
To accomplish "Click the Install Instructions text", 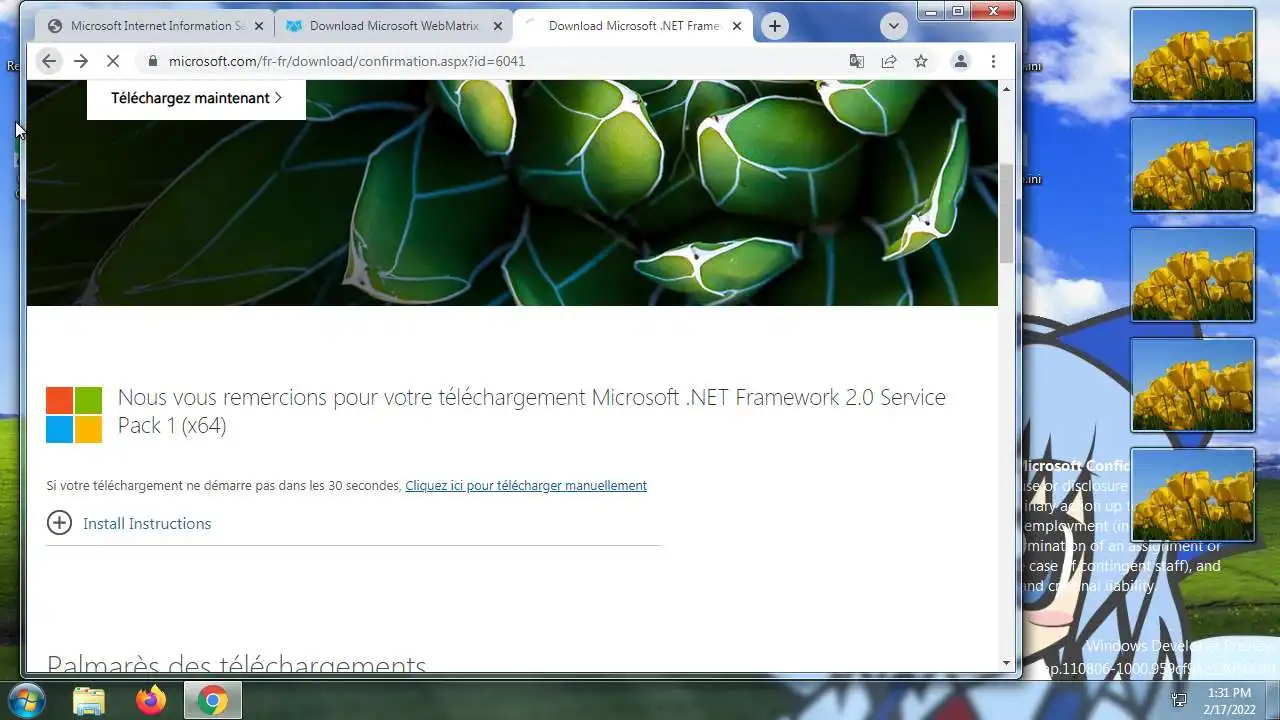I will click(147, 523).
